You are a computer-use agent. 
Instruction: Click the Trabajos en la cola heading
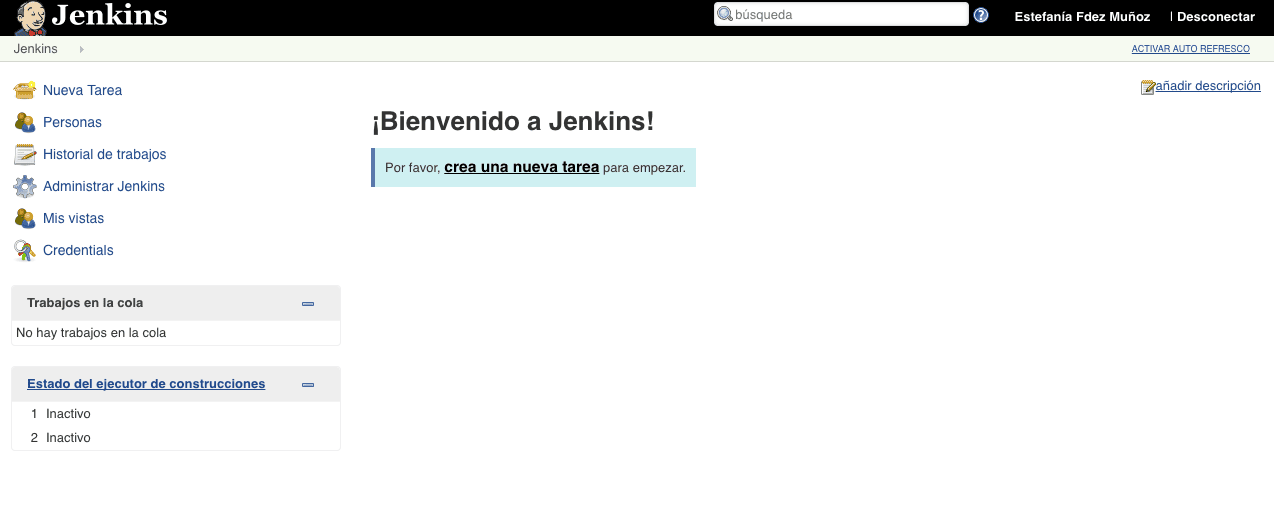[x=85, y=303]
